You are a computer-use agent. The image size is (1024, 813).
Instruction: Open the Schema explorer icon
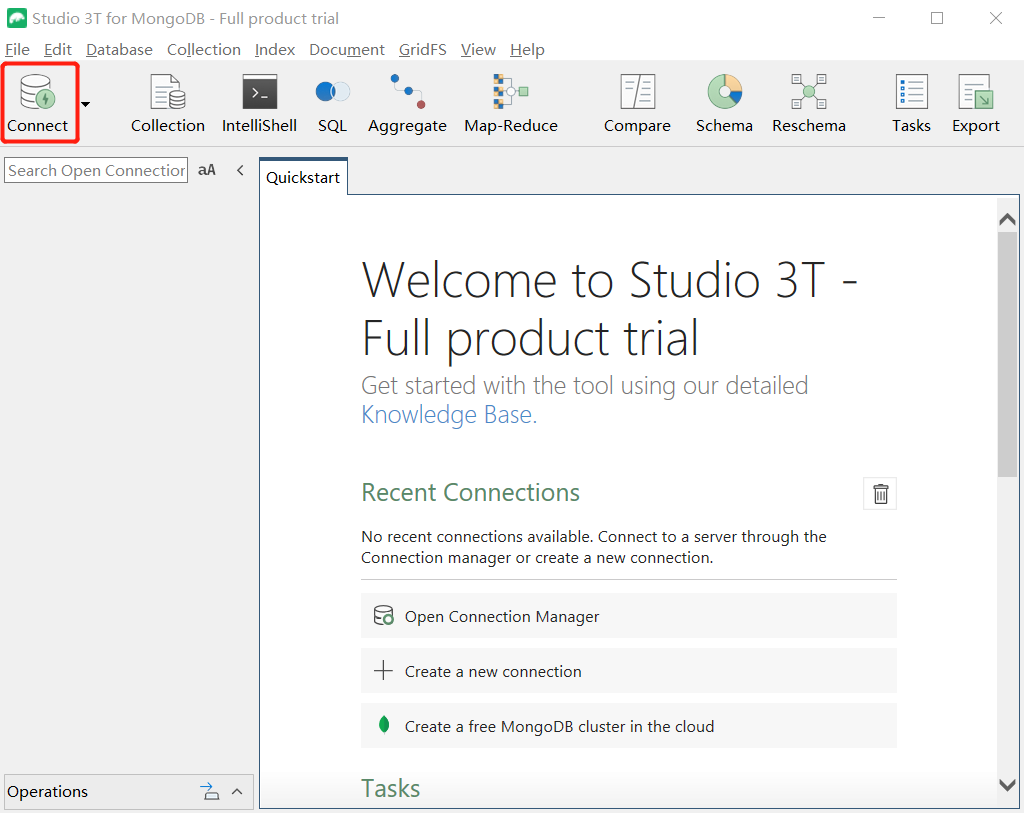[x=724, y=103]
